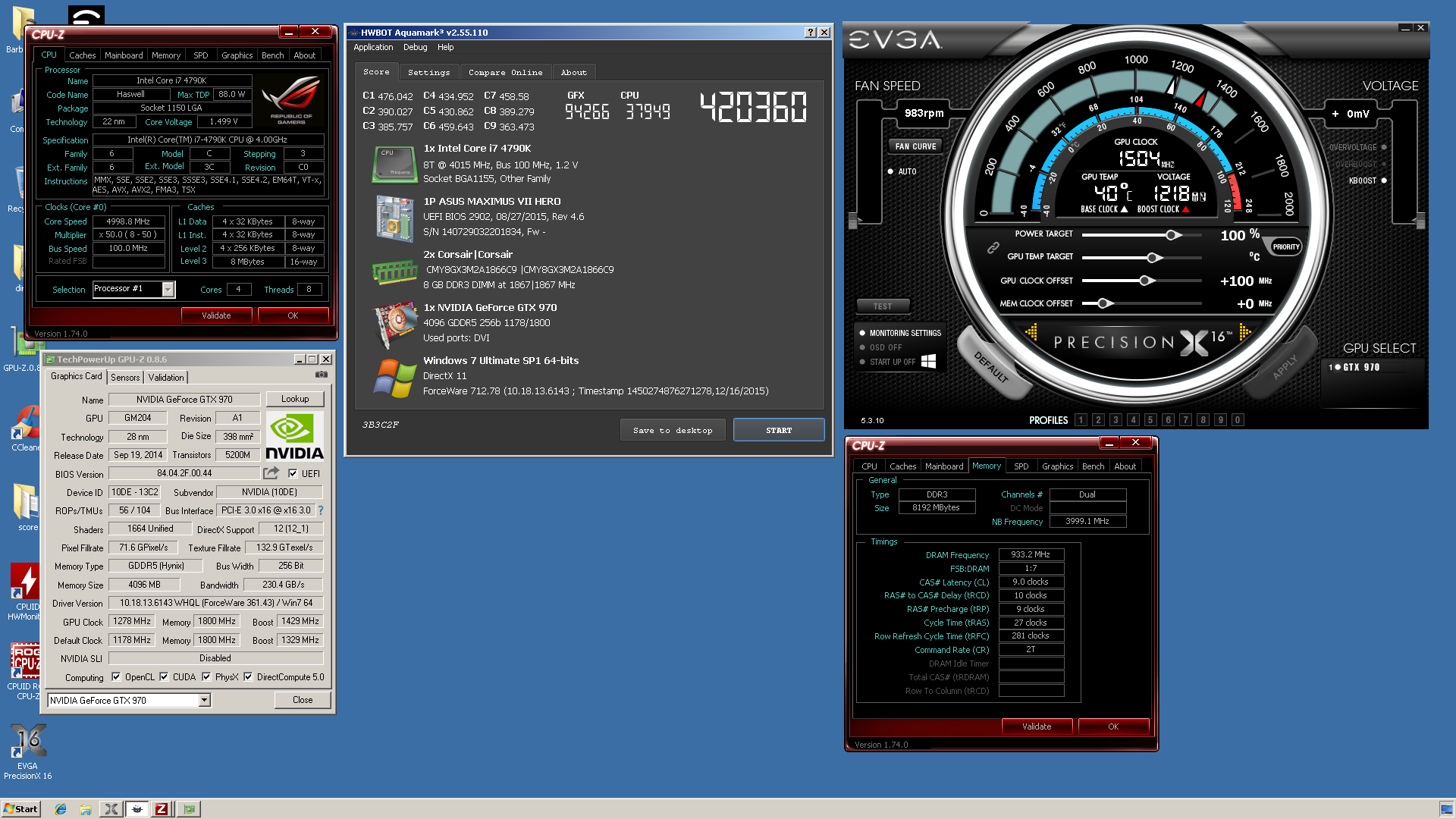The image size is (1456, 819).
Task: Select GTX 970 in GPU SELECT list
Action: click(x=1354, y=367)
